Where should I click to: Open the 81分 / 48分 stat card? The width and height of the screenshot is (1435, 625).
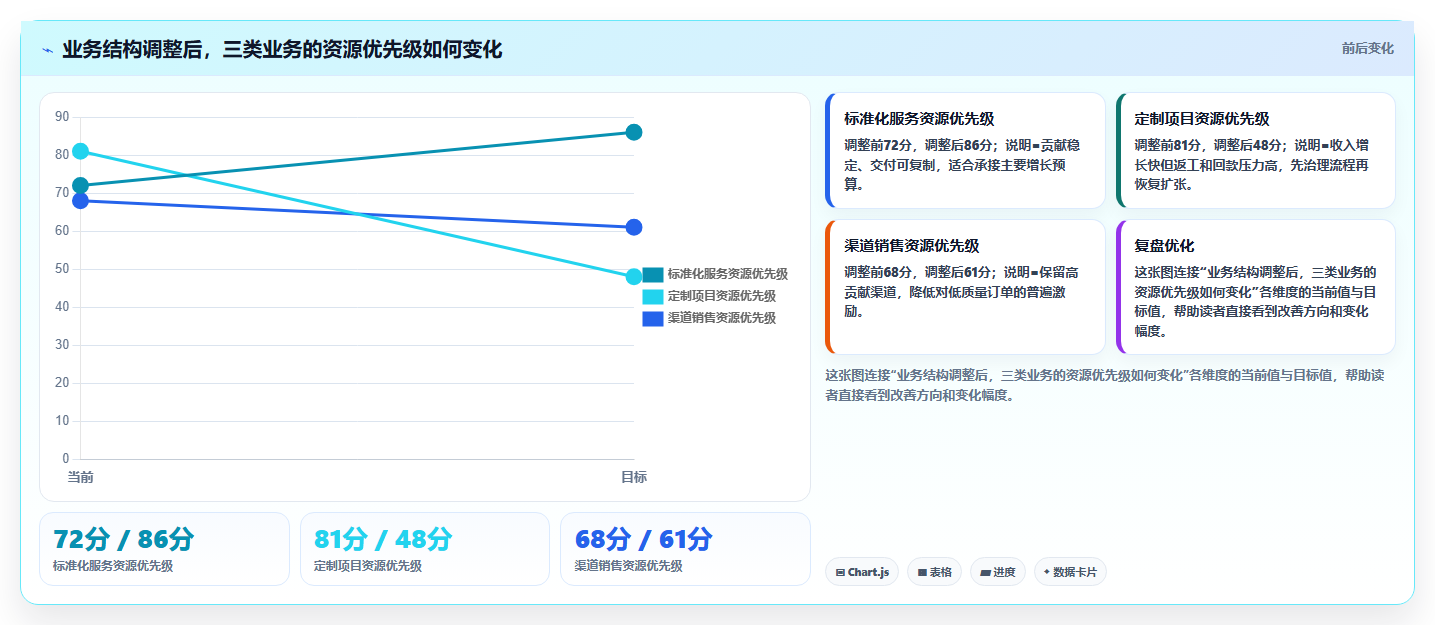tap(425, 549)
